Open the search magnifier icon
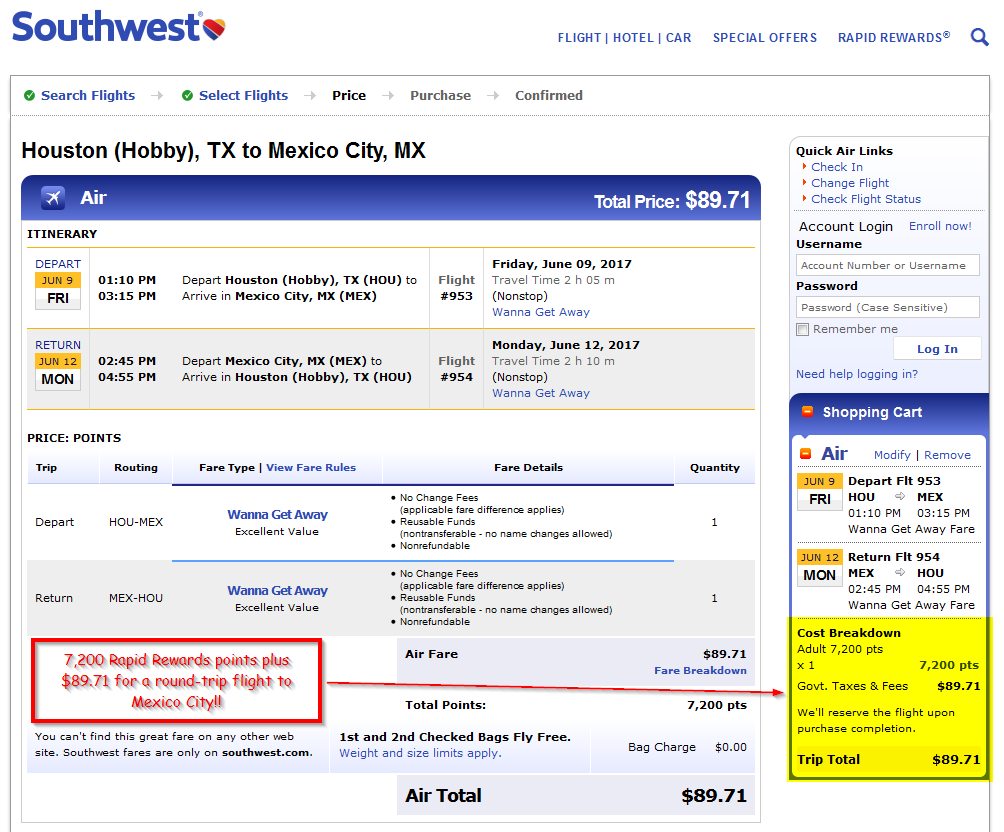The height and width of the screenshot is (832, 1004). pyautogui.click(x=979, y=37)
